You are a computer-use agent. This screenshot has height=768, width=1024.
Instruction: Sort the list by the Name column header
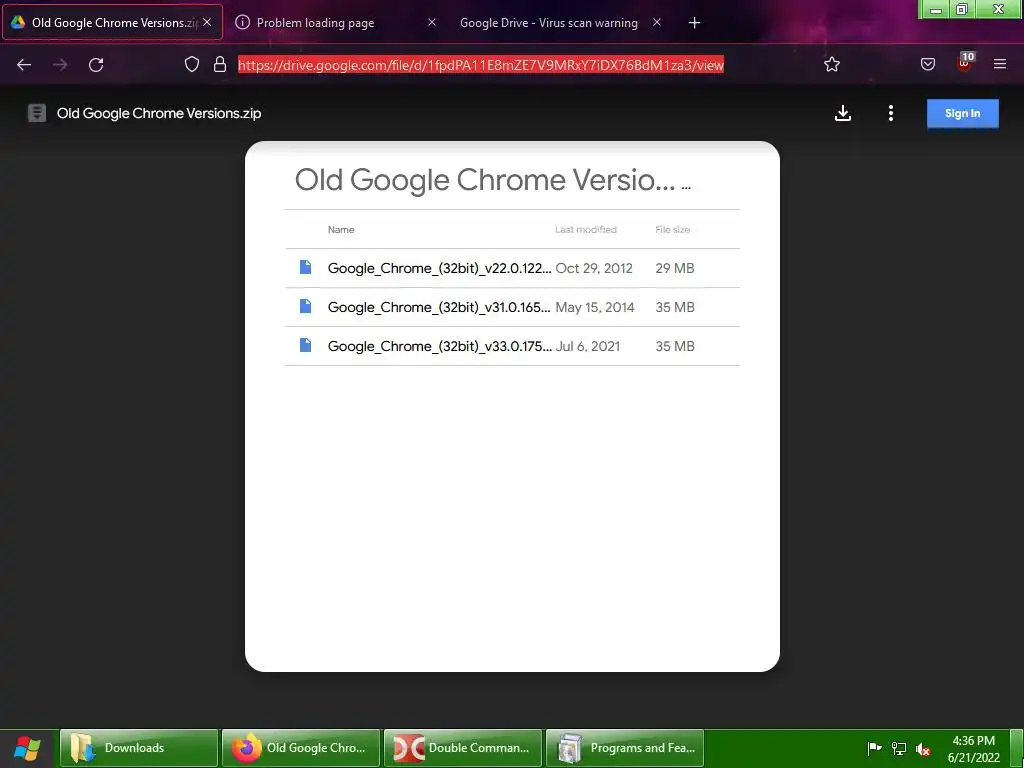[x=341, y=229]
